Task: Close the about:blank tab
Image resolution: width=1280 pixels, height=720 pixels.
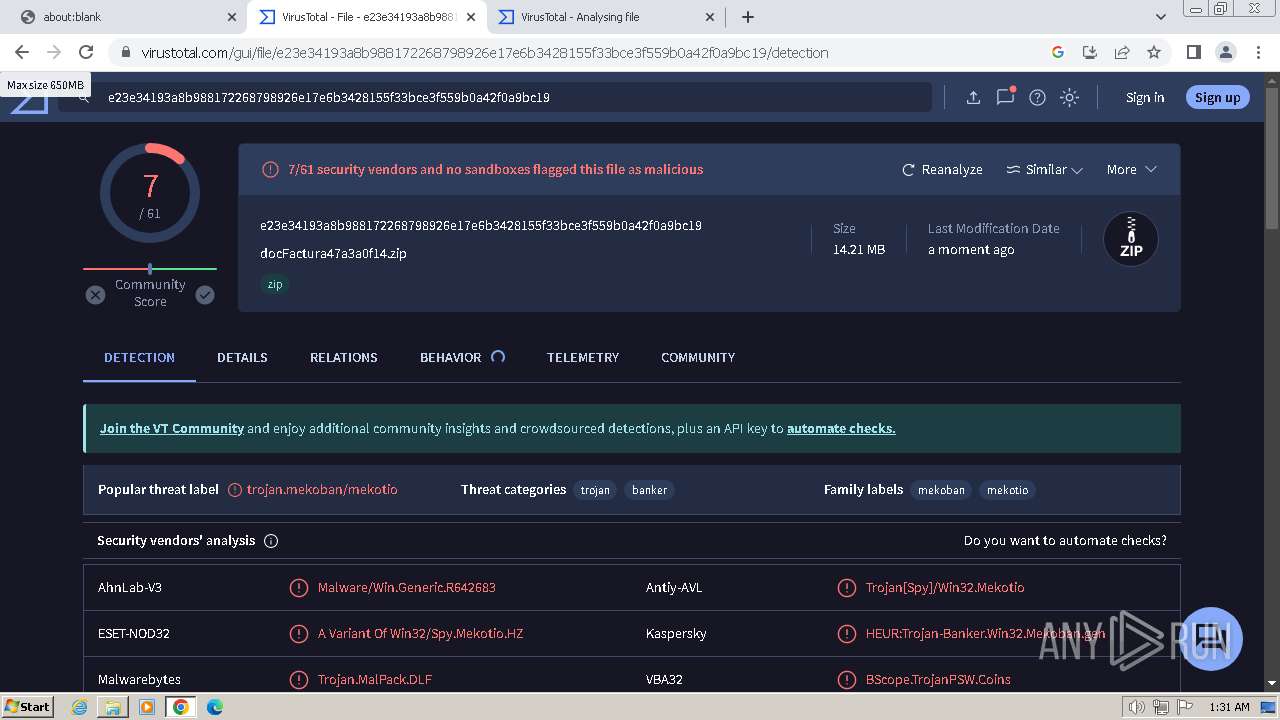Action: point(232,17)
